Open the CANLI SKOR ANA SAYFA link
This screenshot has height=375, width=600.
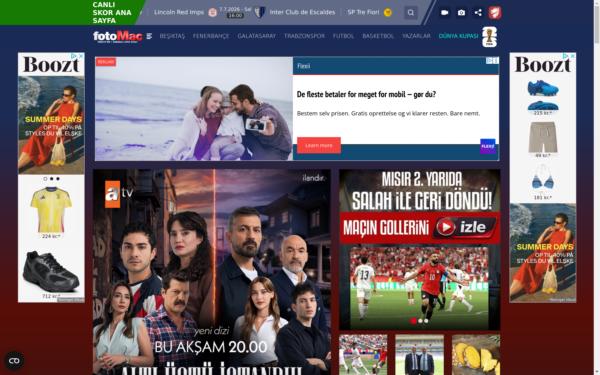112,13
